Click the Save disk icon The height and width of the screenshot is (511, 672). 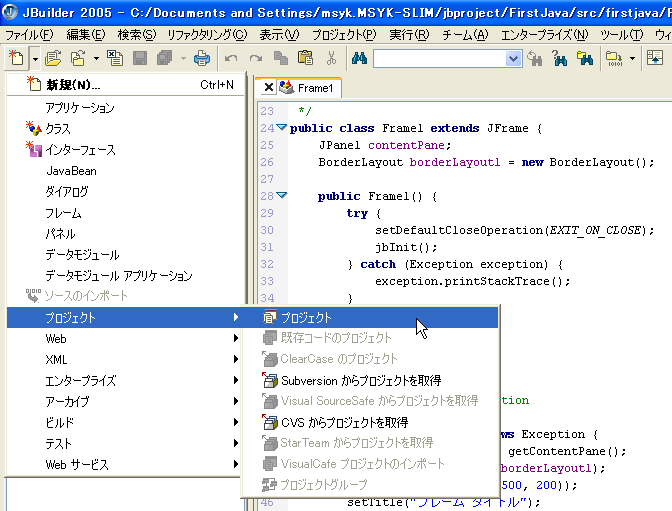pyautogui.click(x=140, y=58)
